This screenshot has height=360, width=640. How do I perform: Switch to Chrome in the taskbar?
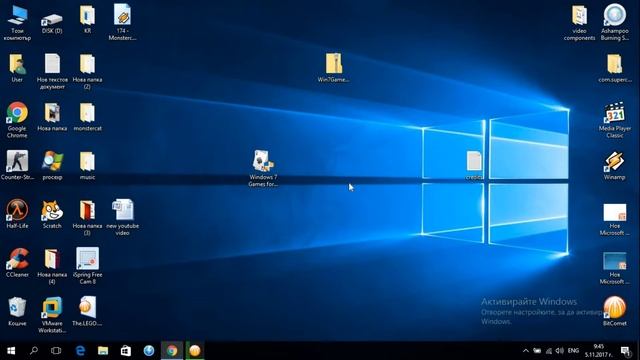[172, 351]
